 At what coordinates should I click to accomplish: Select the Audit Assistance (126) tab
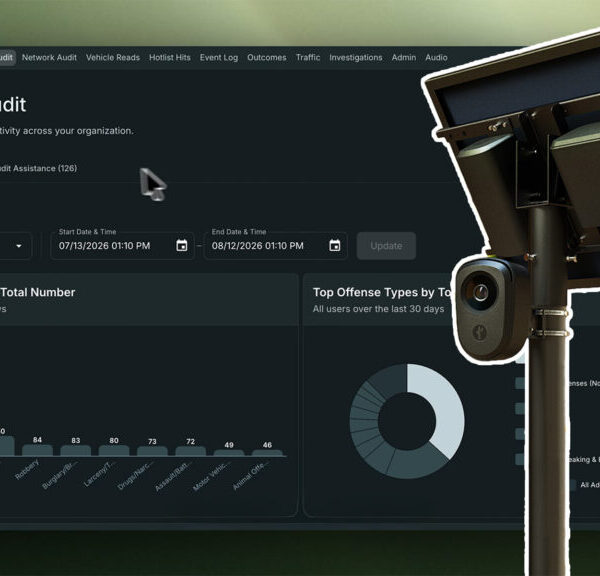(x=38, y=168)
